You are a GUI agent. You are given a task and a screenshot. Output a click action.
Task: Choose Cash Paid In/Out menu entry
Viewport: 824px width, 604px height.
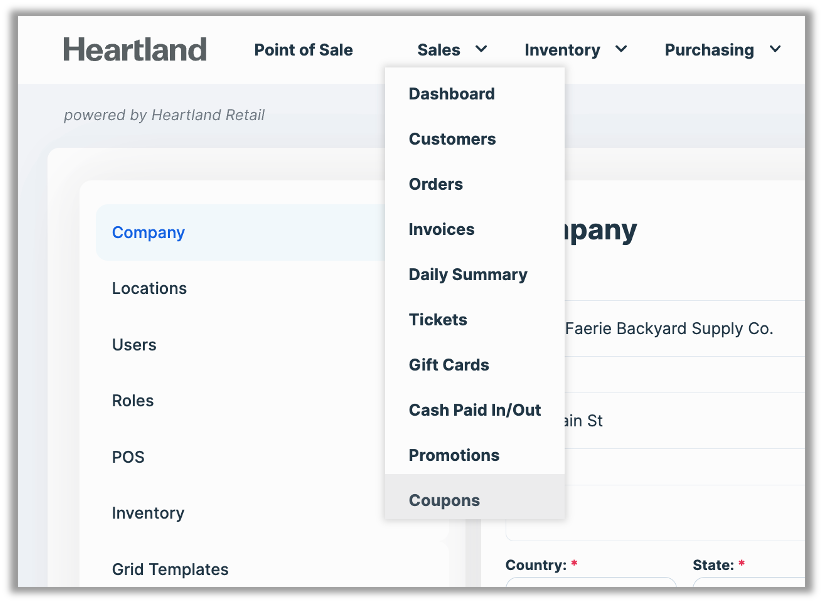[x=474, y=410]
